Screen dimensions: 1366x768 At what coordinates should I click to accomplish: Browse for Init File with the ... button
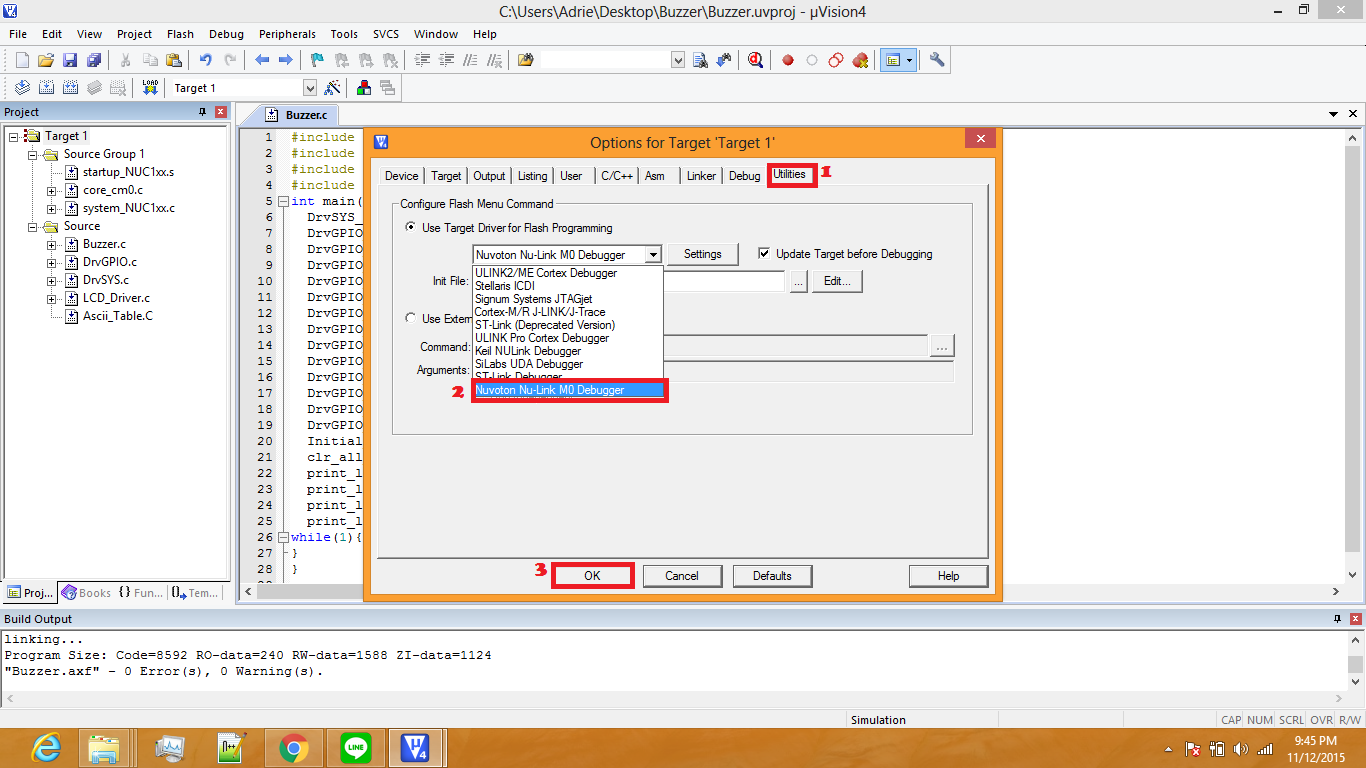click(x=798, y=282)
